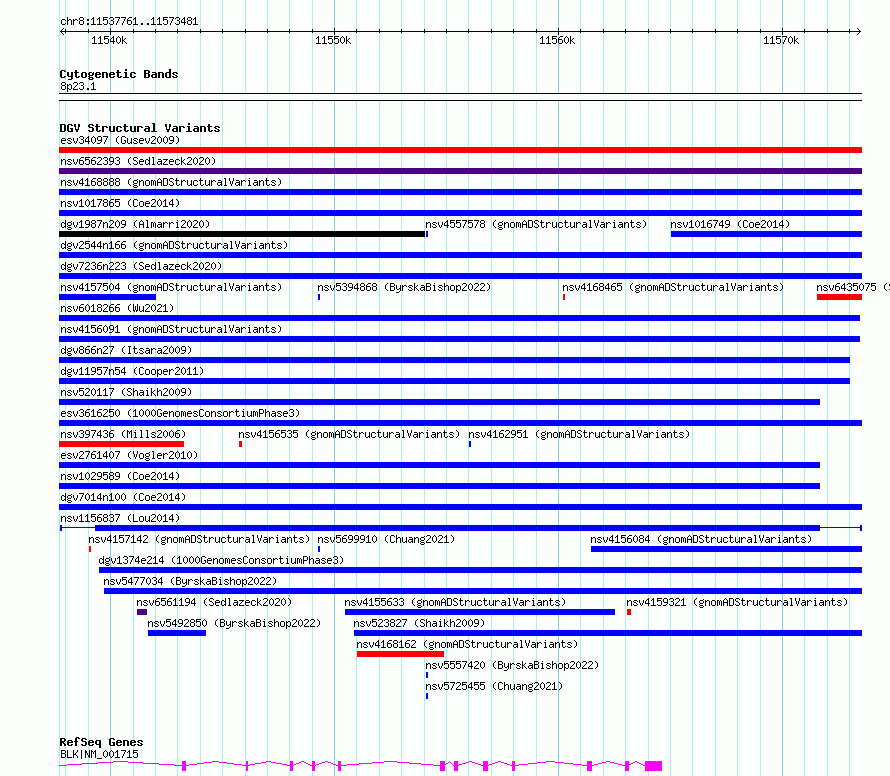Select the black dgv1987n209 (Almarri2020) bar
The height and width of the screenshot is (776, 890).
click(x=242, y=234)
